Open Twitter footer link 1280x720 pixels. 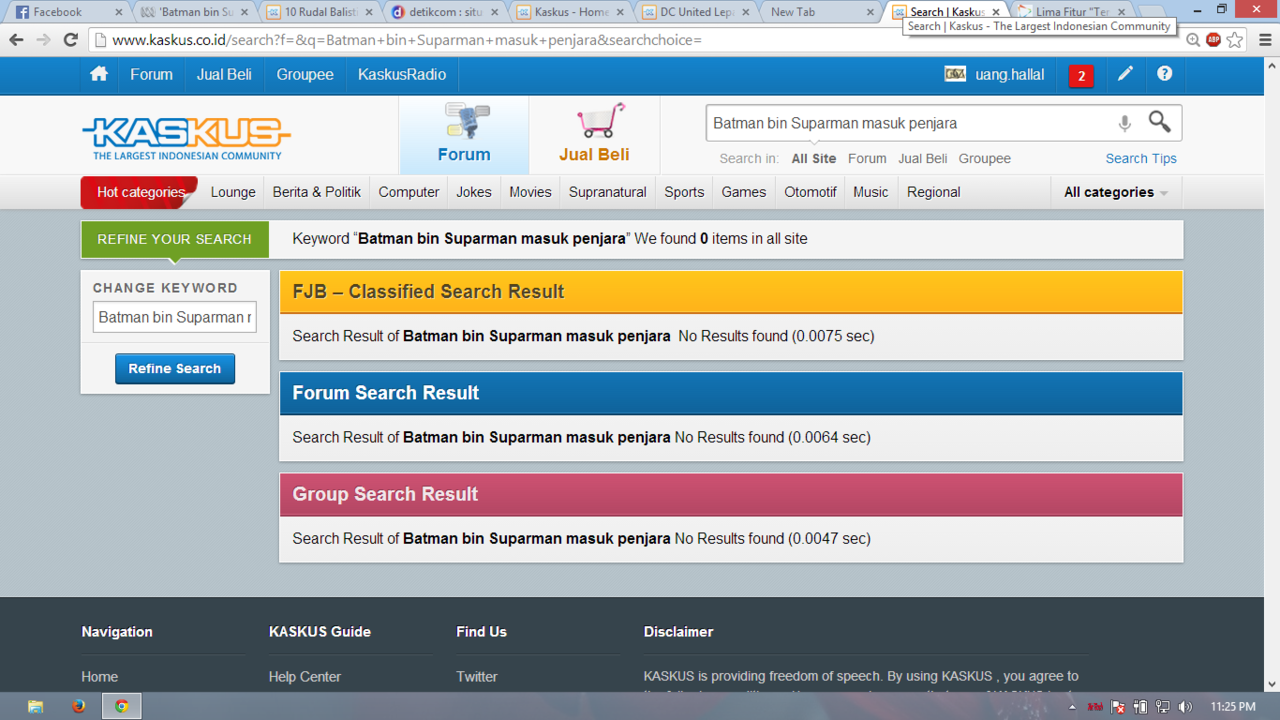coord(477,676)
